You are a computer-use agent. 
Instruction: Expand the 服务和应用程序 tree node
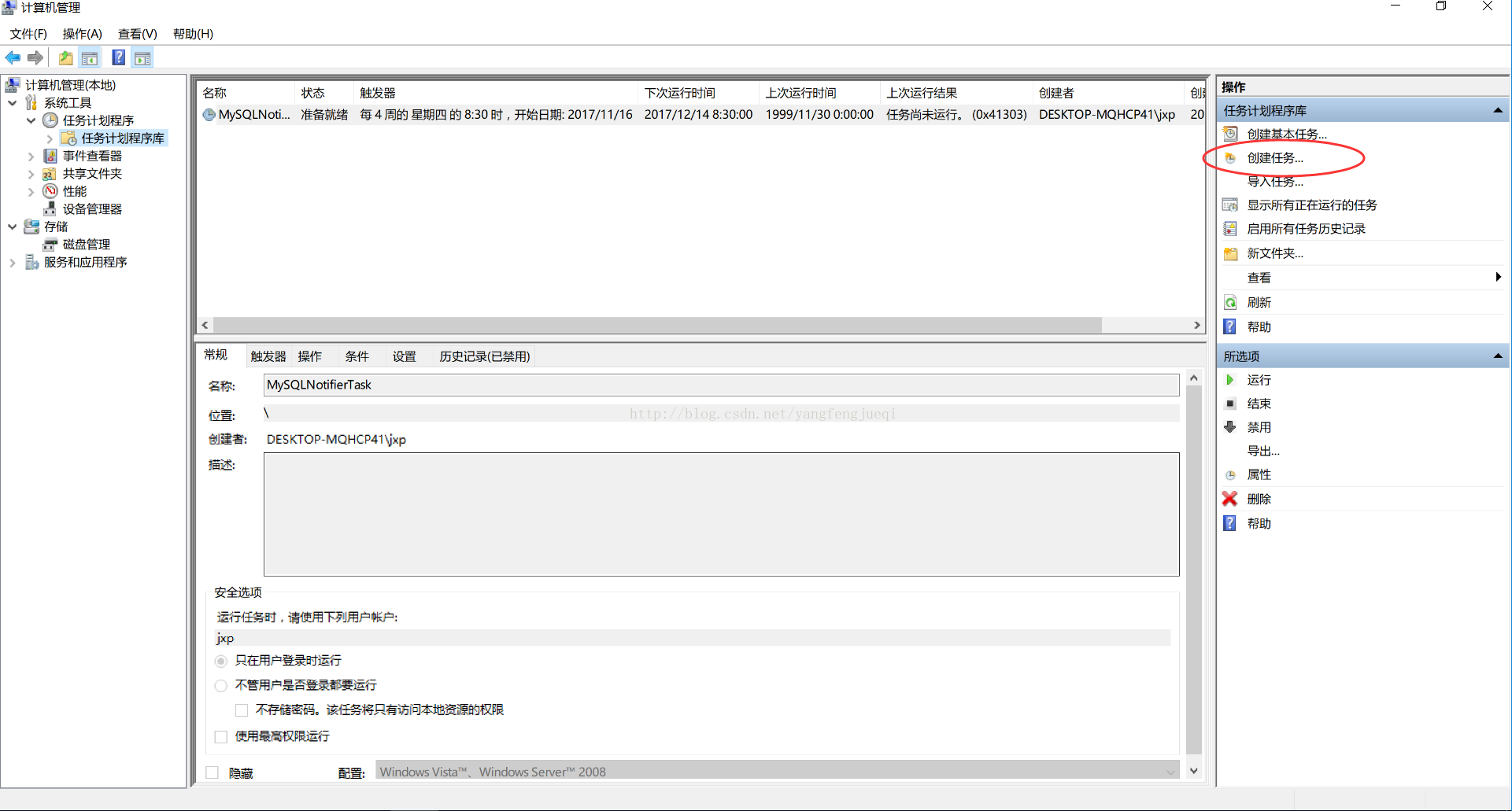click(x=13, y=263)
